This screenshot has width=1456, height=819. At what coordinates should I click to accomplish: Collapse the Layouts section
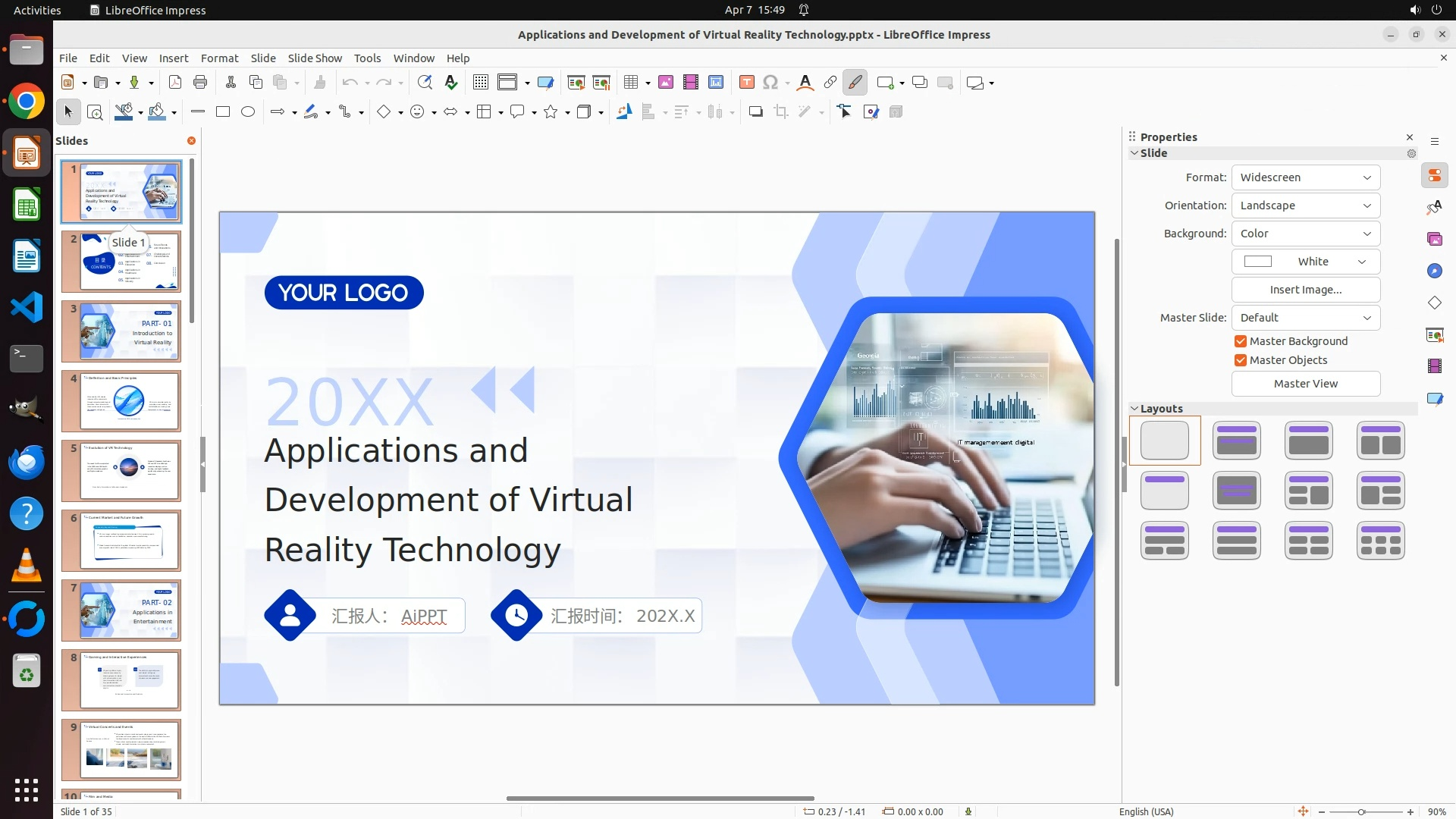click(1135, 409)
